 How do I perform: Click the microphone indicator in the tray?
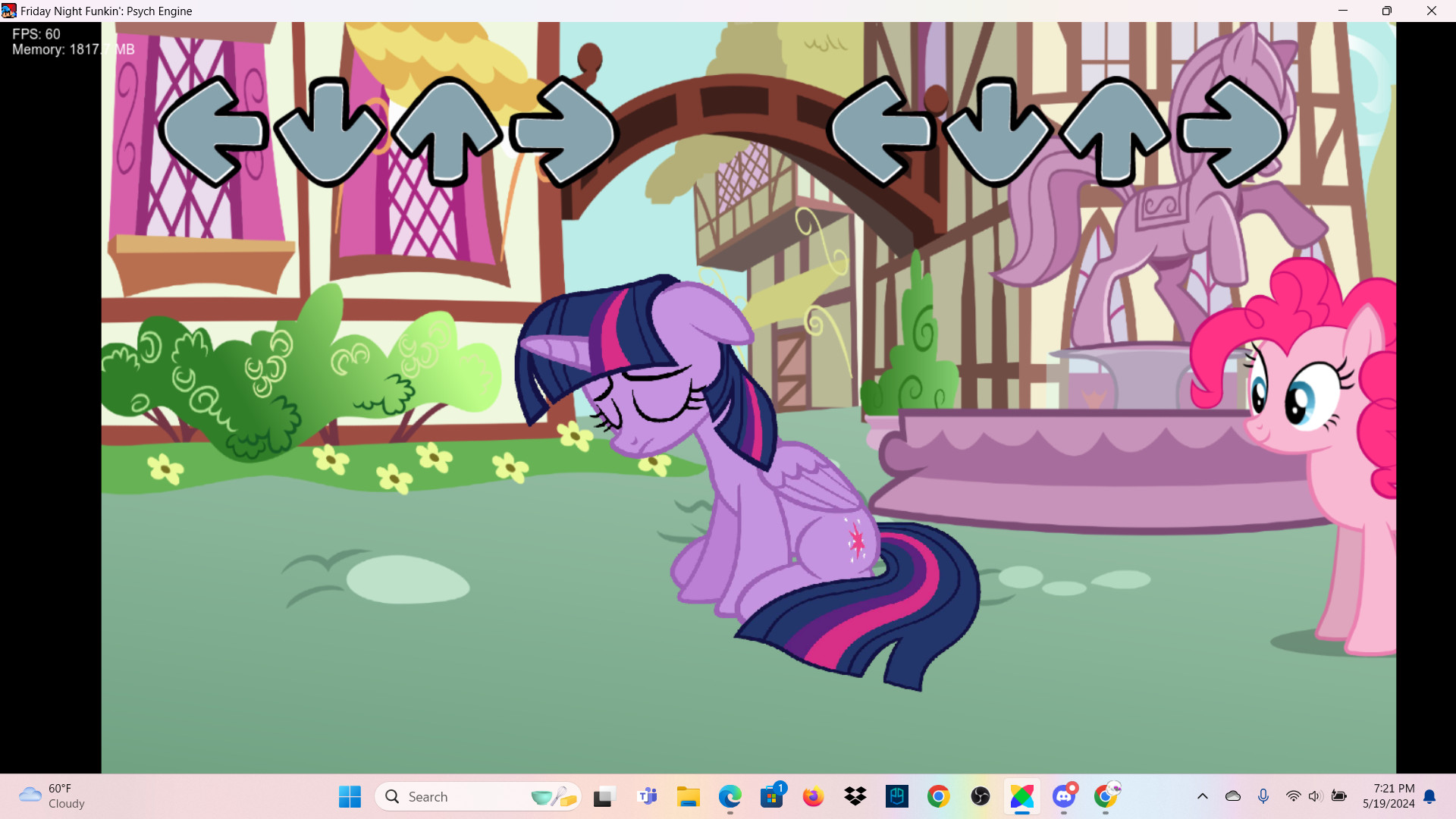1263,796
